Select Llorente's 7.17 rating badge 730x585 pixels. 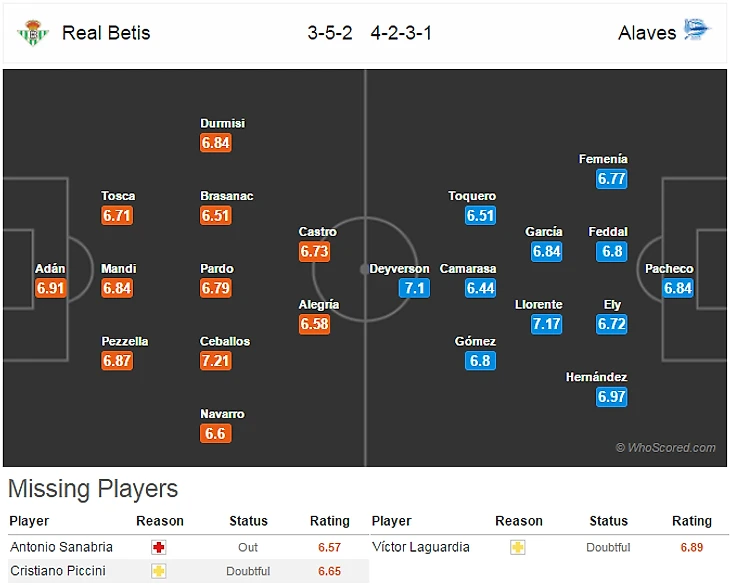pos(546,324)
